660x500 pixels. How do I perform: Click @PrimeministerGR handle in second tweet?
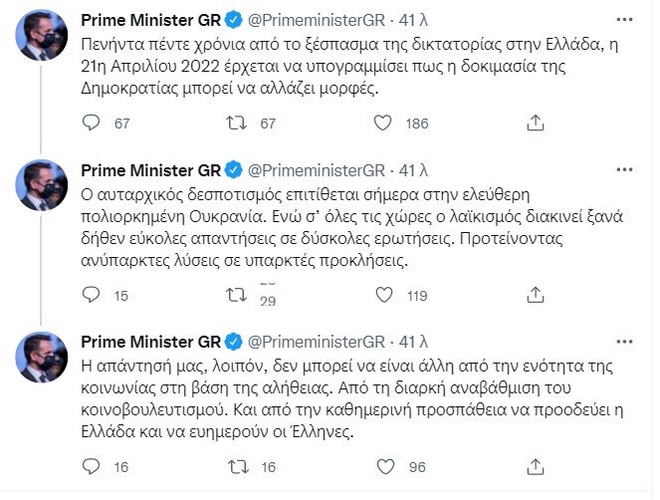[316, 168]
